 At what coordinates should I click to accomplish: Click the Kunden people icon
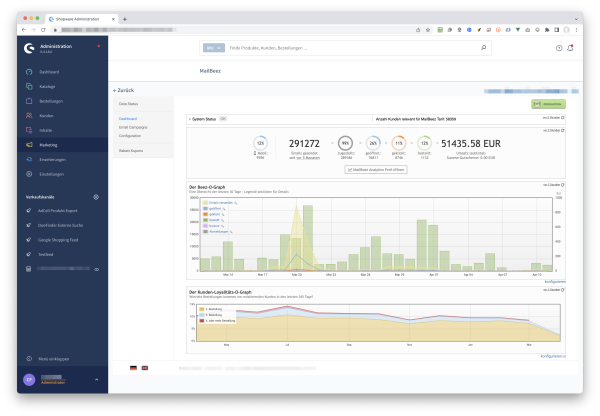tap(29, 116)
